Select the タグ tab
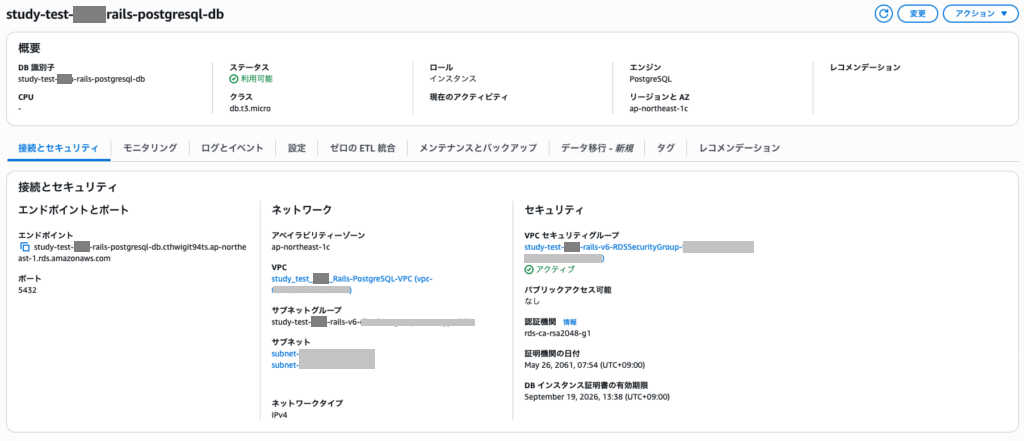The image size is (1024, 441). pyautogui.click(x=665, y=148)
